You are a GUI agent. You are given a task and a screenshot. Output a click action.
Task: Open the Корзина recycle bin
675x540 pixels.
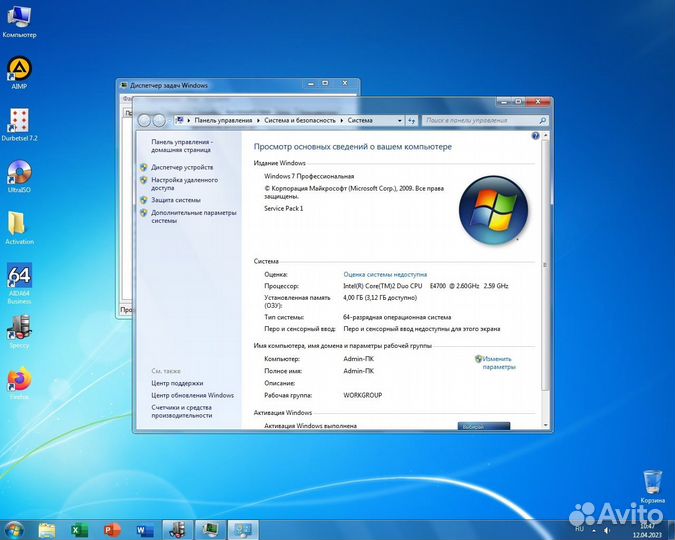(653, 487)
